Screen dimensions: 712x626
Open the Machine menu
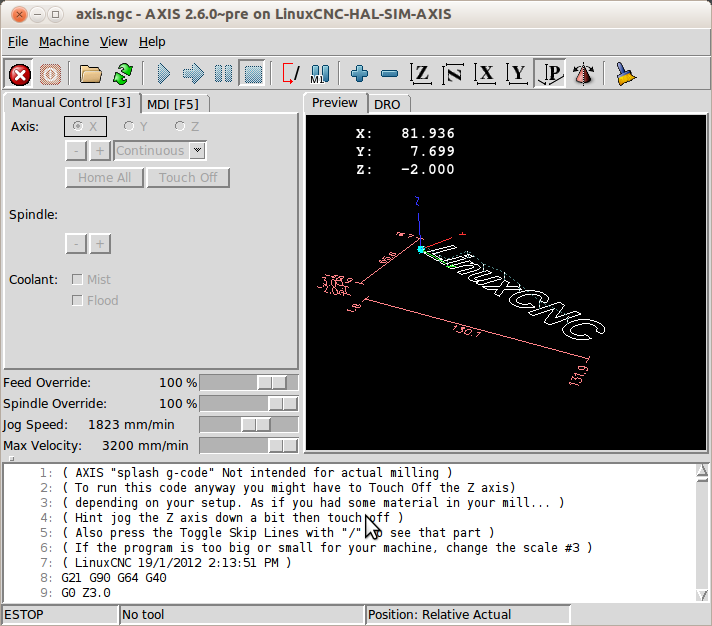tap(64, 42)
